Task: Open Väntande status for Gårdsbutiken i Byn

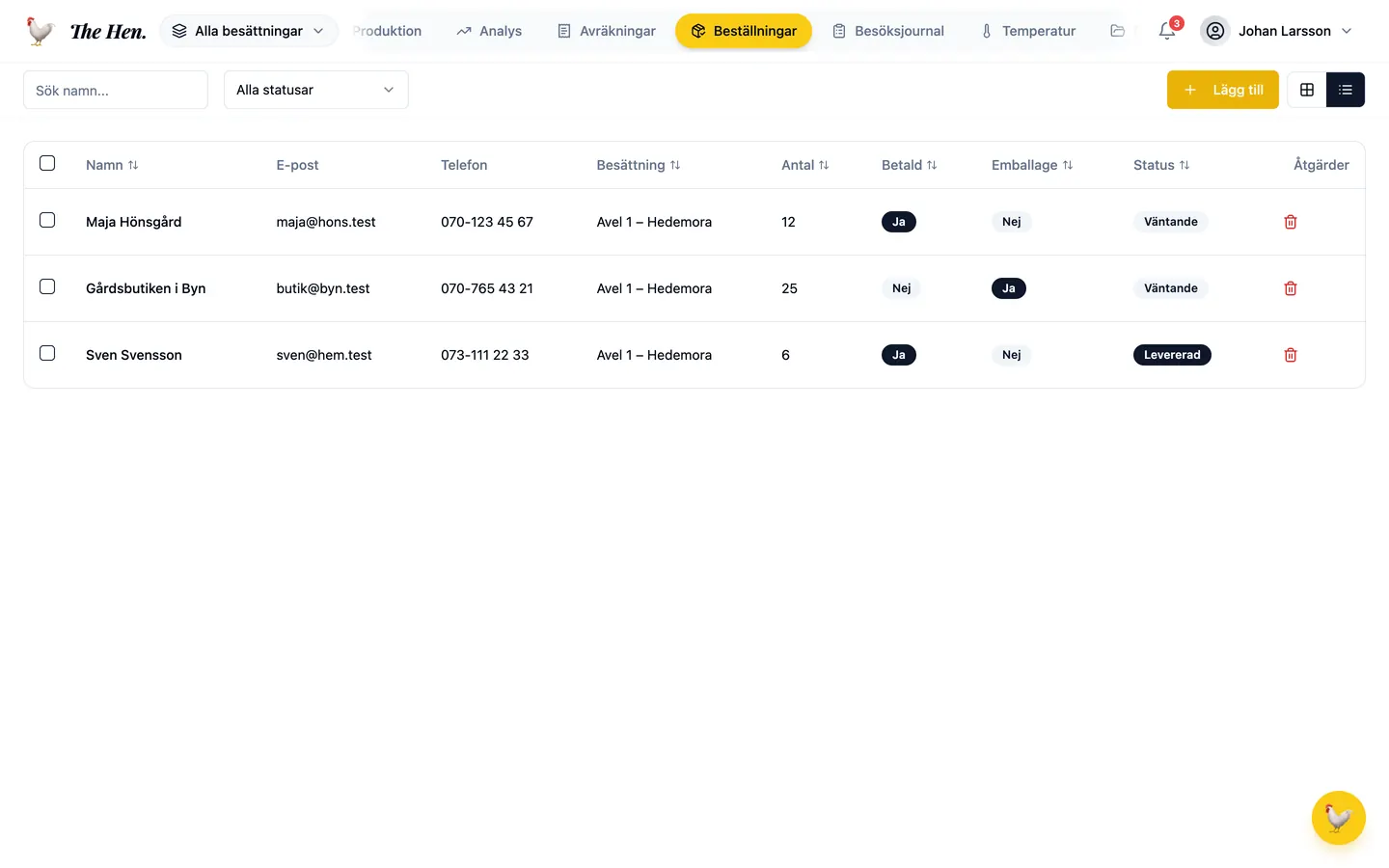Action: tap(1171, 288)
